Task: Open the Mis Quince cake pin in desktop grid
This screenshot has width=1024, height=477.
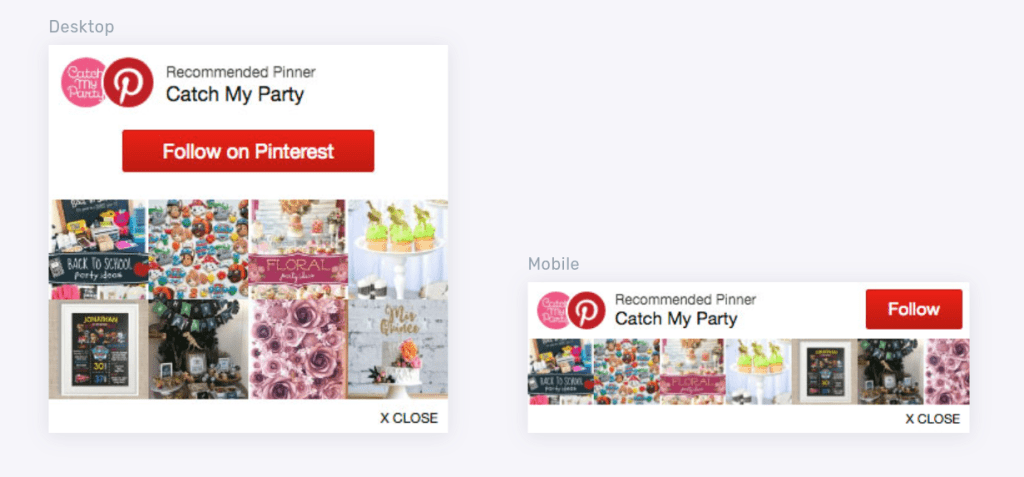Action: pos(398,349)
